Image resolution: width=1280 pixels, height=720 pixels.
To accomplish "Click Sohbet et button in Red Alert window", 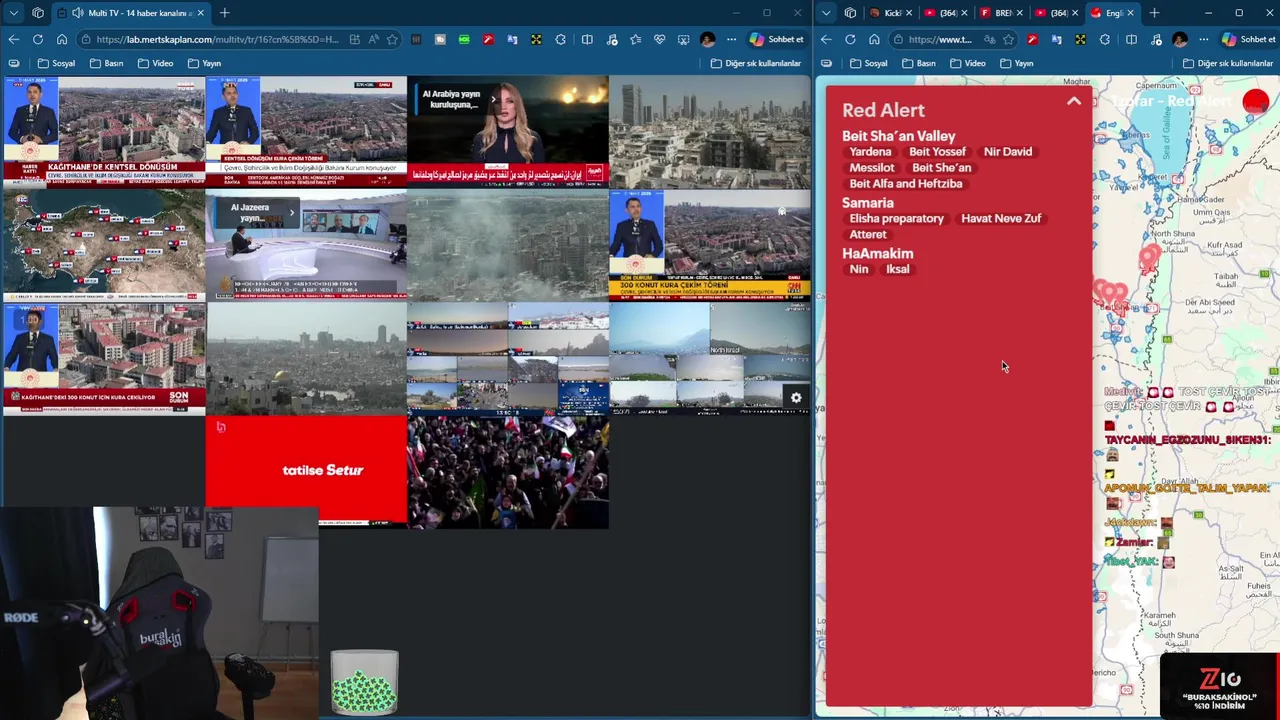I will [x=1248, y=39].
